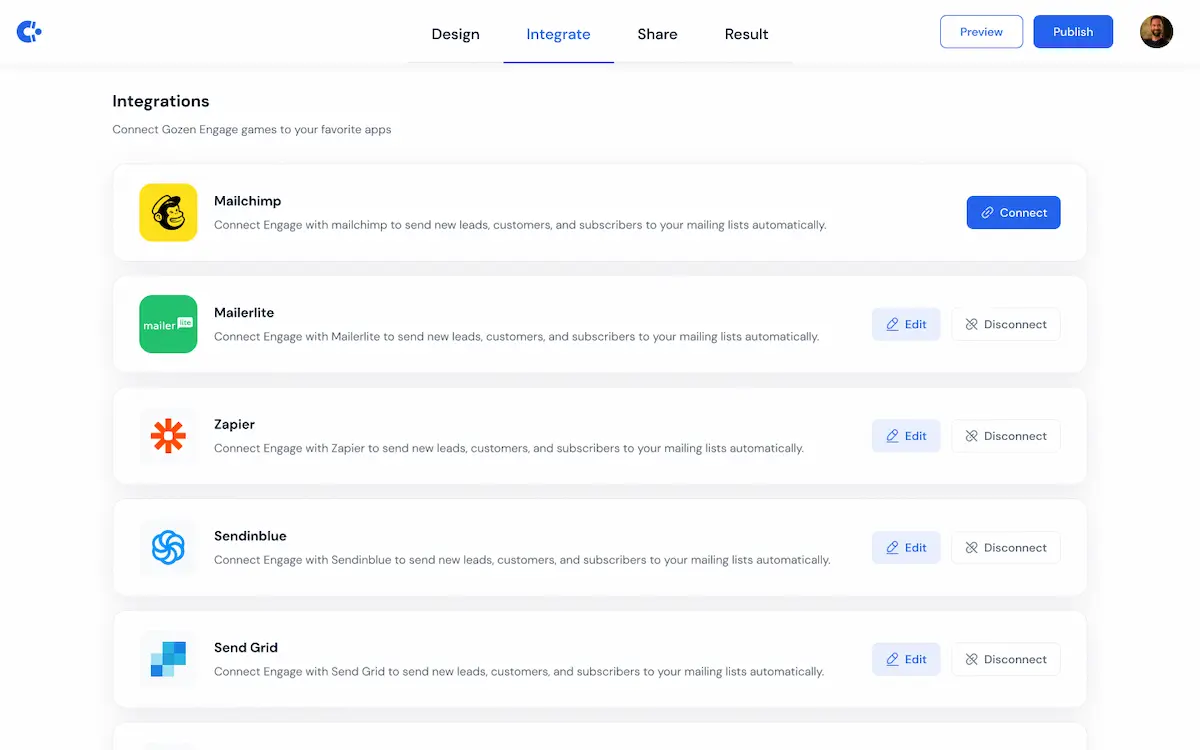Image resolution: width=1200 pixels, height=750 pixels.
Task: Click the pencil icon on Zapier's Edit button
Action: point(893,435)
